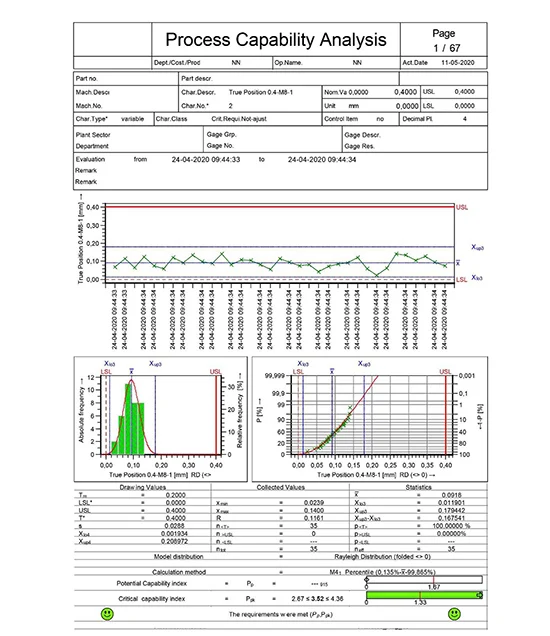Click the 'Gage Grp.' label

[221, 135]
